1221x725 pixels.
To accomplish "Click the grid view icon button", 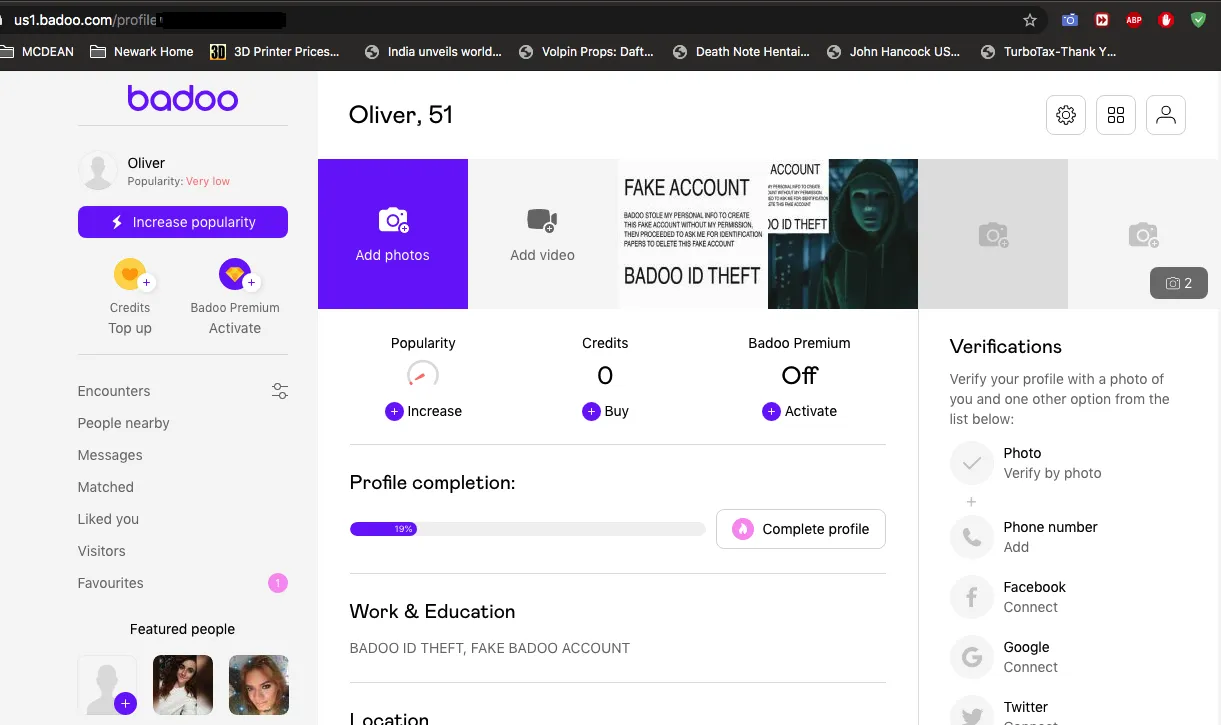I will 1116,115.
